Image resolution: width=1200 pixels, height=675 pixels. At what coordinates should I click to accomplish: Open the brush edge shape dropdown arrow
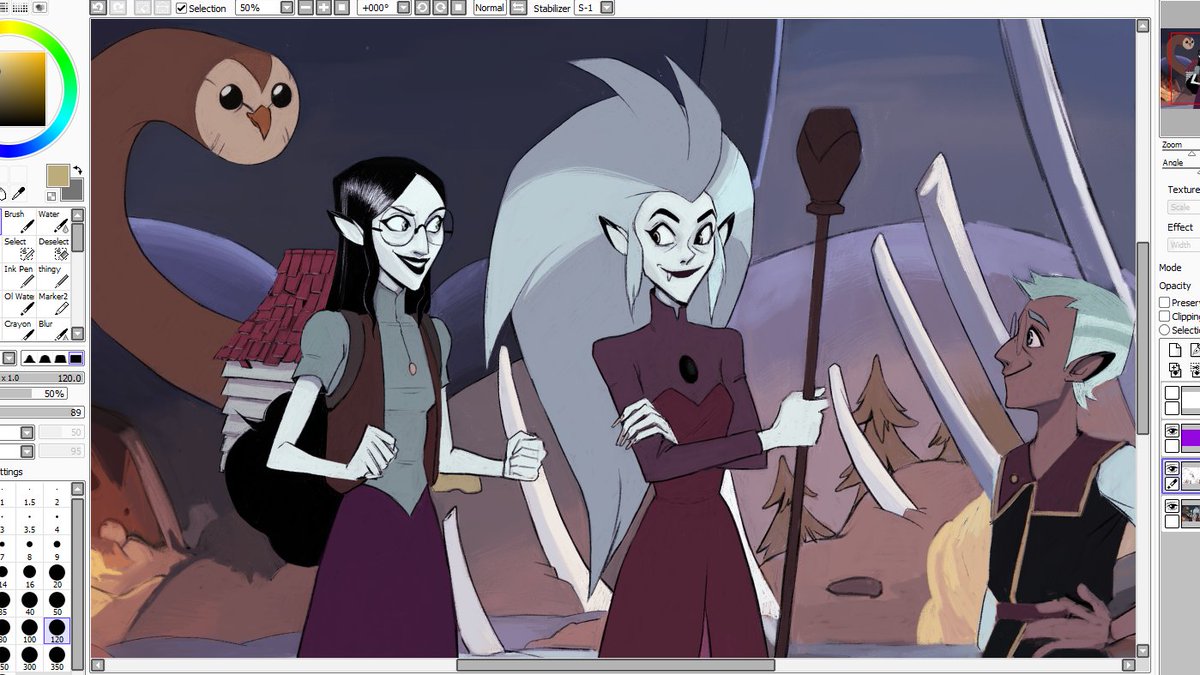pyautogui.click(x=8, y=359)
